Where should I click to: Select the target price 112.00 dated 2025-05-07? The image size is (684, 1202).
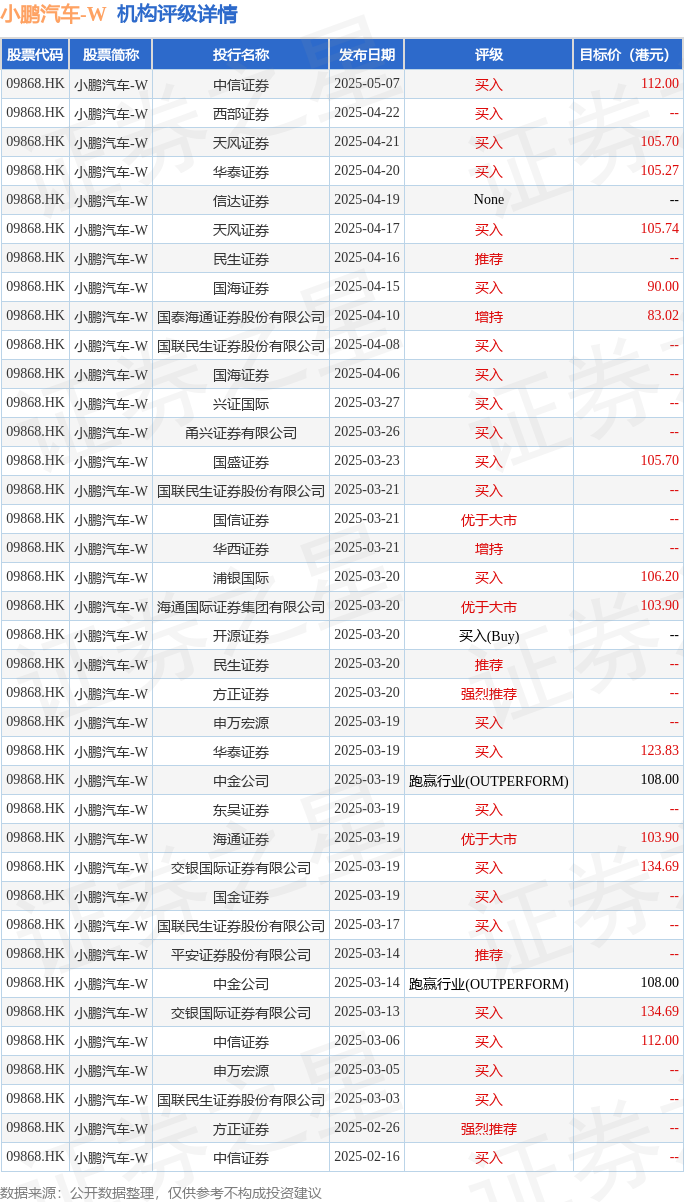pyautogui.click(x=659, y=84)
